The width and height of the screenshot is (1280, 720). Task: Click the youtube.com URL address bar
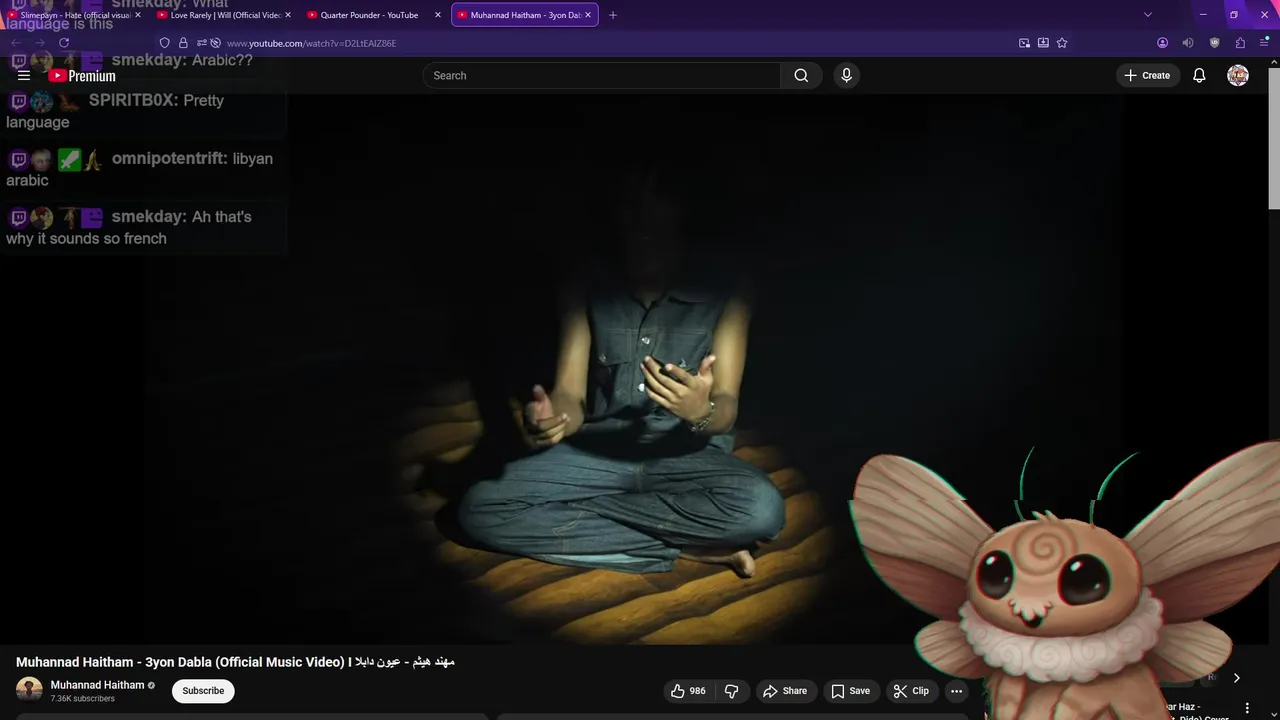coord(312,43)
